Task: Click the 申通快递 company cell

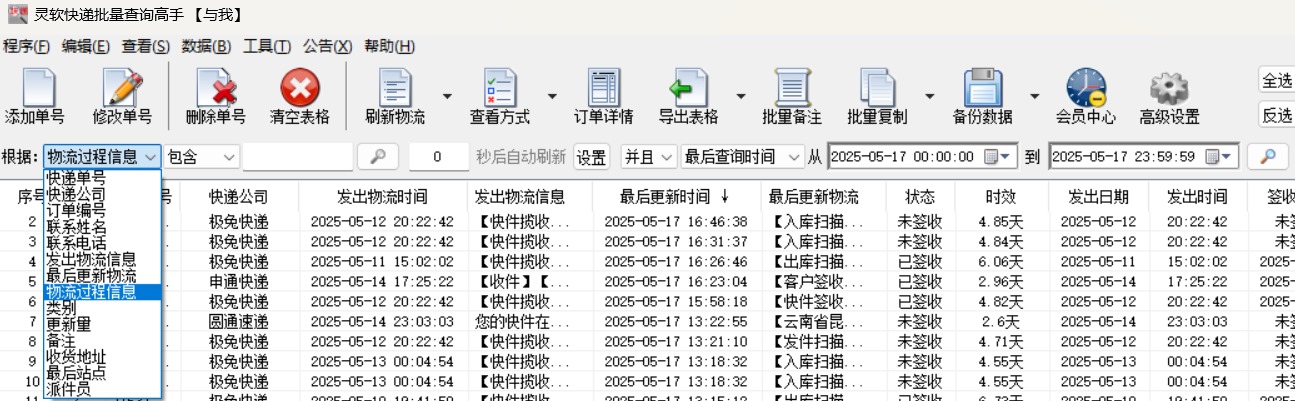Action: (238, 282)
